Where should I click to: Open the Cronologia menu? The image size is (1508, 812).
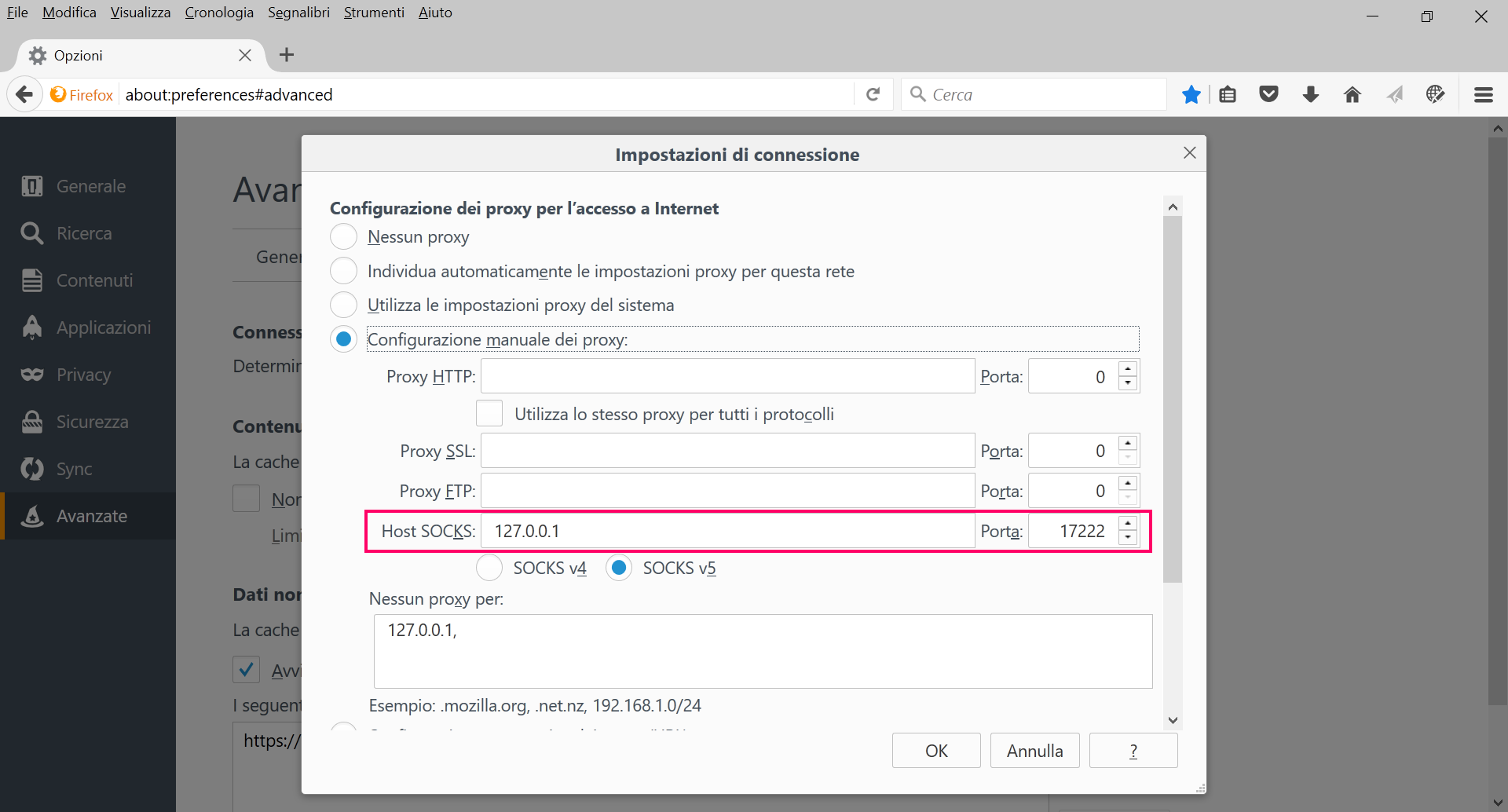tap(219, 13)
